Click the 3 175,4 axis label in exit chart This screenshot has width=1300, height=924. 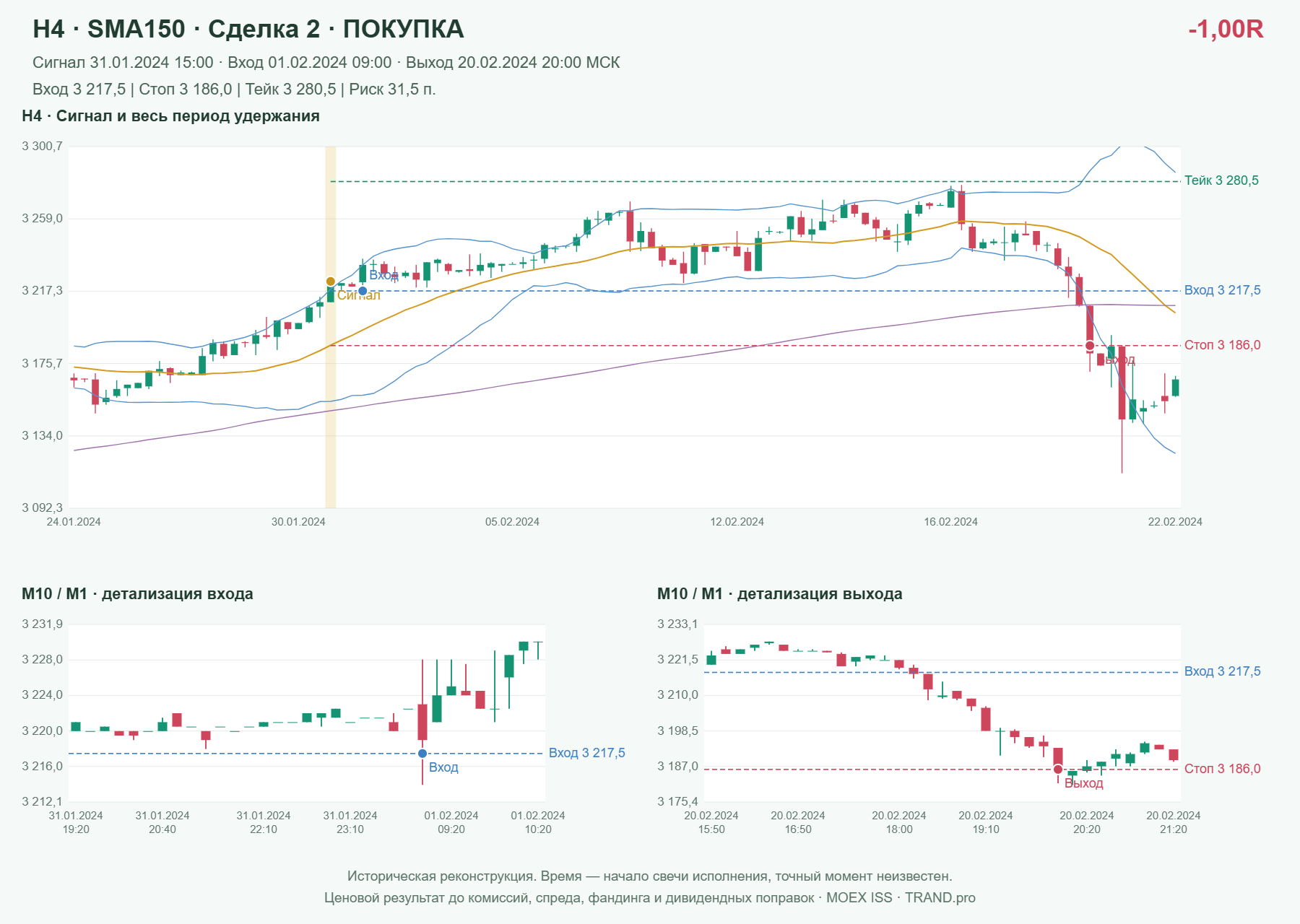(678, 802)
